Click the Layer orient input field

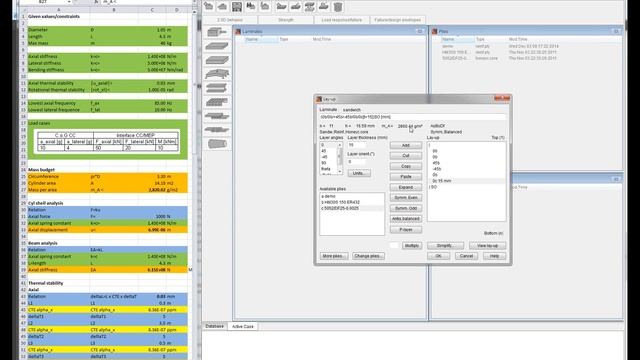coord(356,162)
